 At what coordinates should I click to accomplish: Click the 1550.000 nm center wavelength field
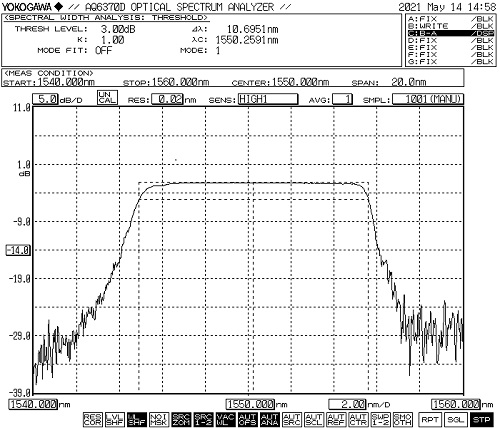click(250, 404)
